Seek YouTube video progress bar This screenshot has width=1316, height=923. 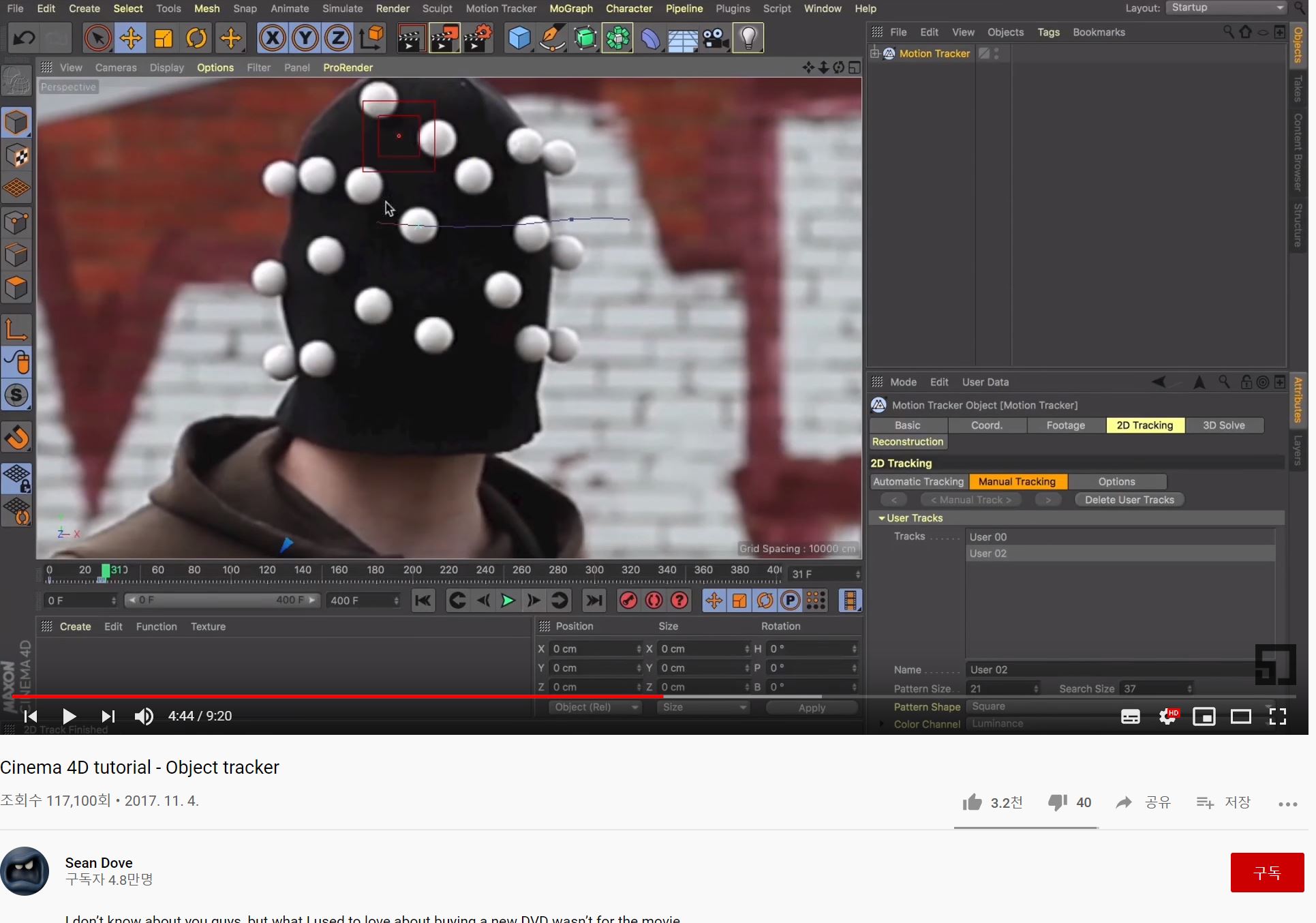coord(654,697)
